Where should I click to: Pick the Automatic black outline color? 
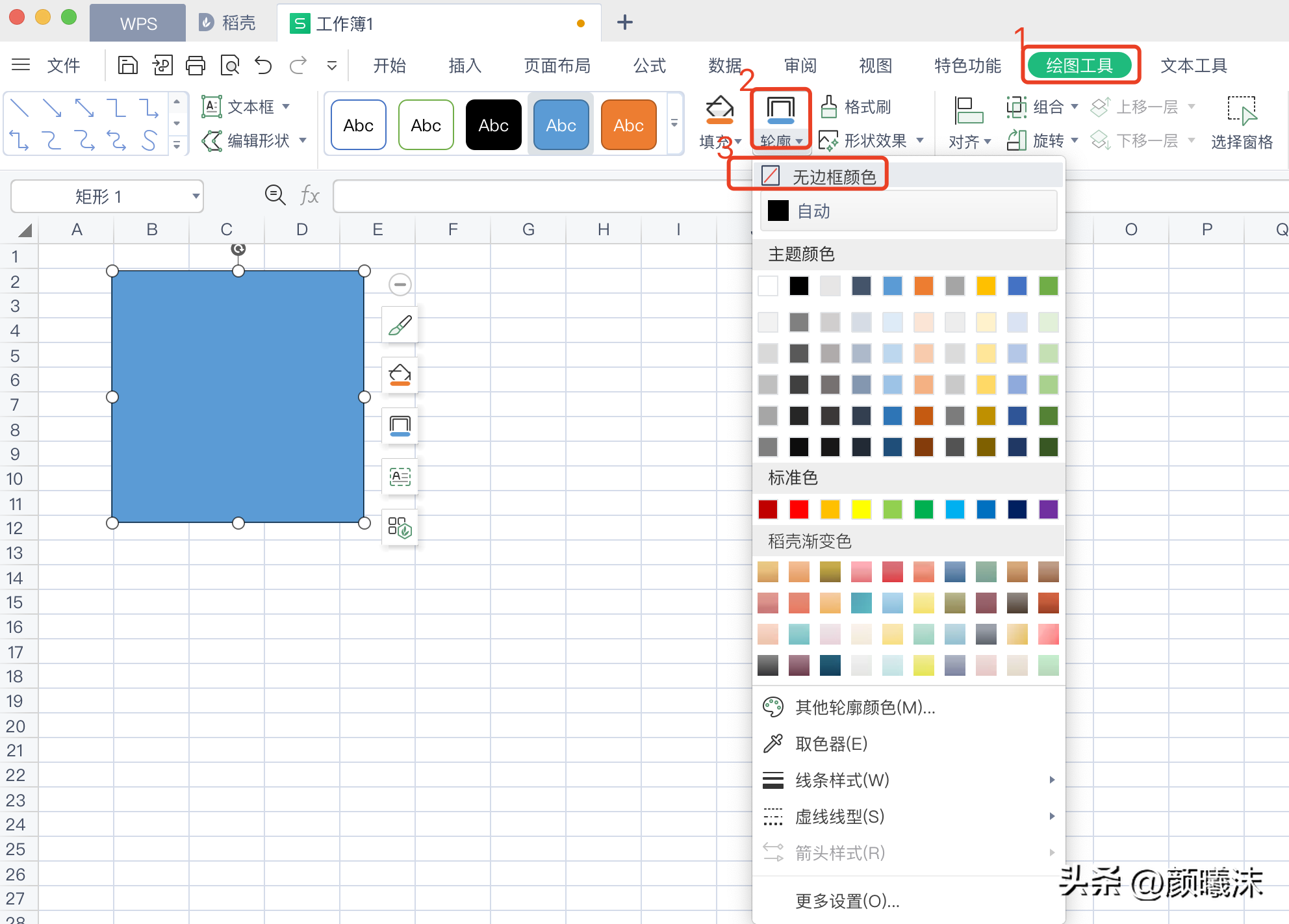pyautogui.click(x=908, y=211)
